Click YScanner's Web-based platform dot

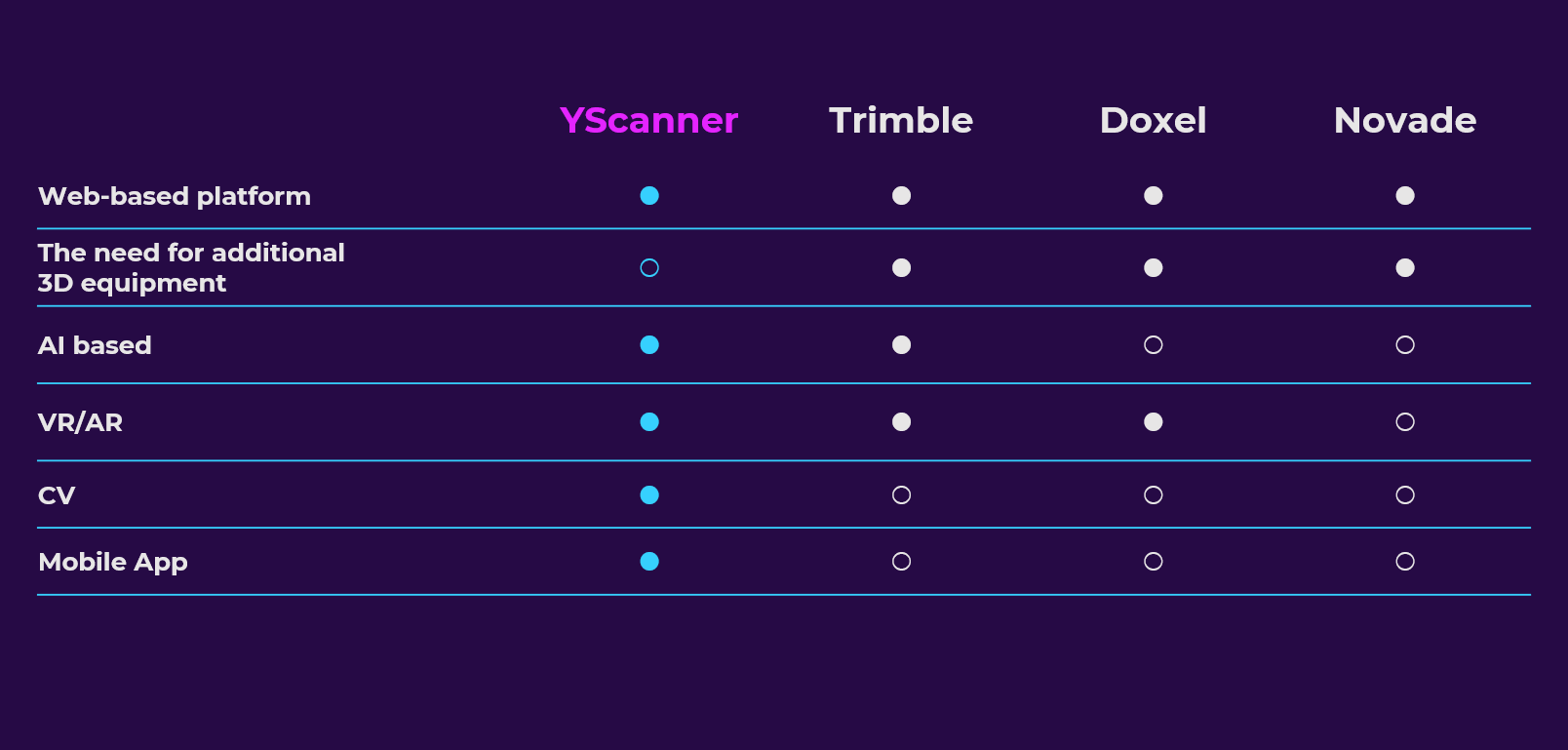(x=649, y=196)
